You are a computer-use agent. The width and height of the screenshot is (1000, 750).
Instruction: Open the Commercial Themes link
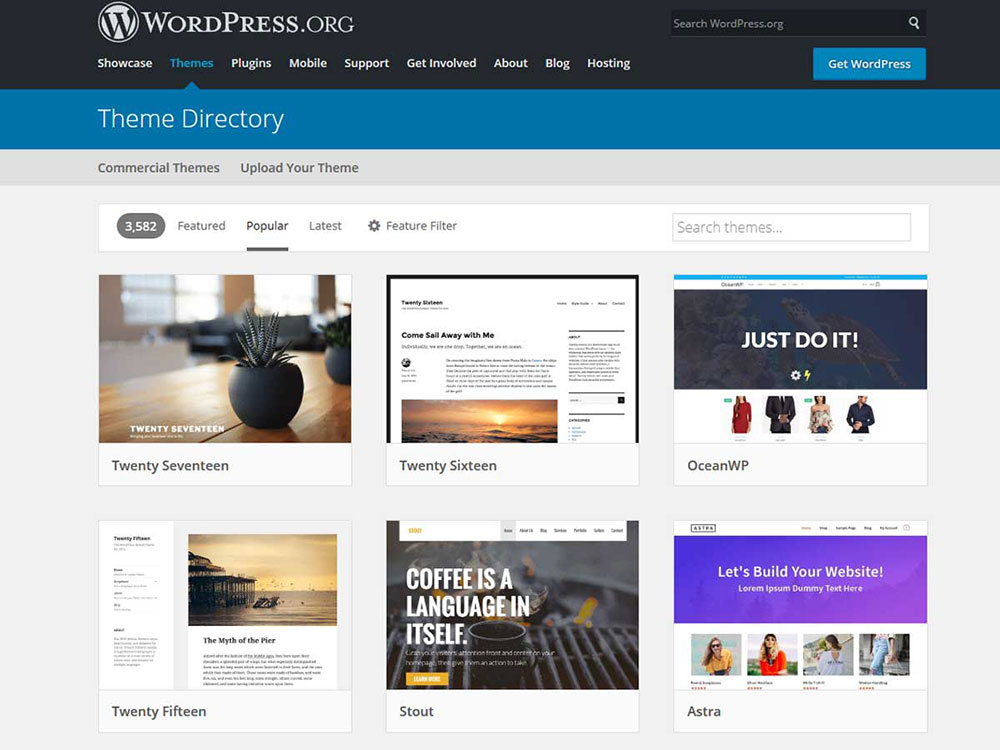(x=159, y=168)
